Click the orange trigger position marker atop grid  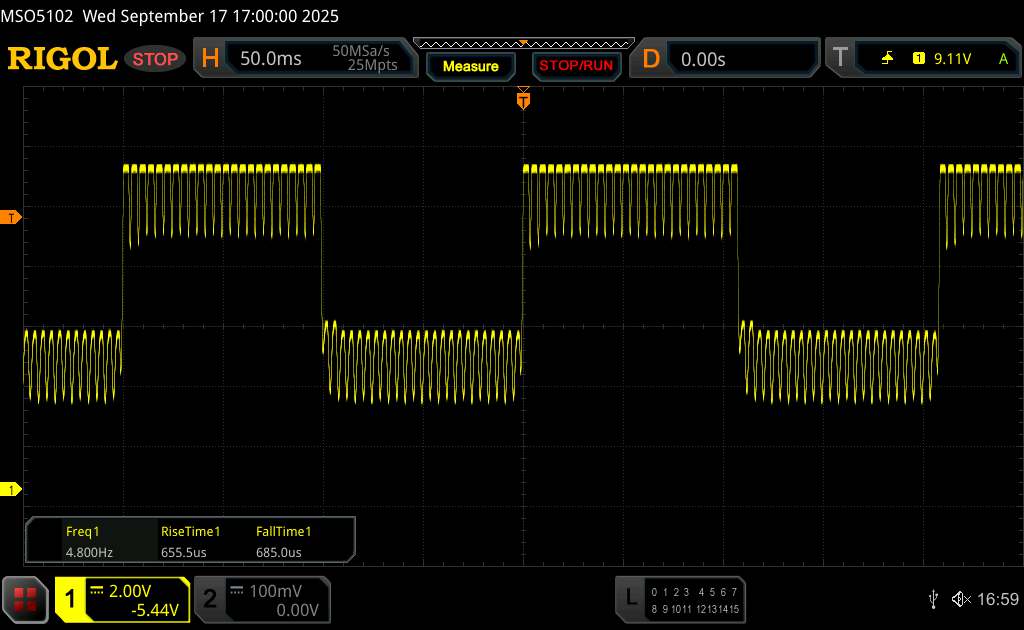pos(523,99)
